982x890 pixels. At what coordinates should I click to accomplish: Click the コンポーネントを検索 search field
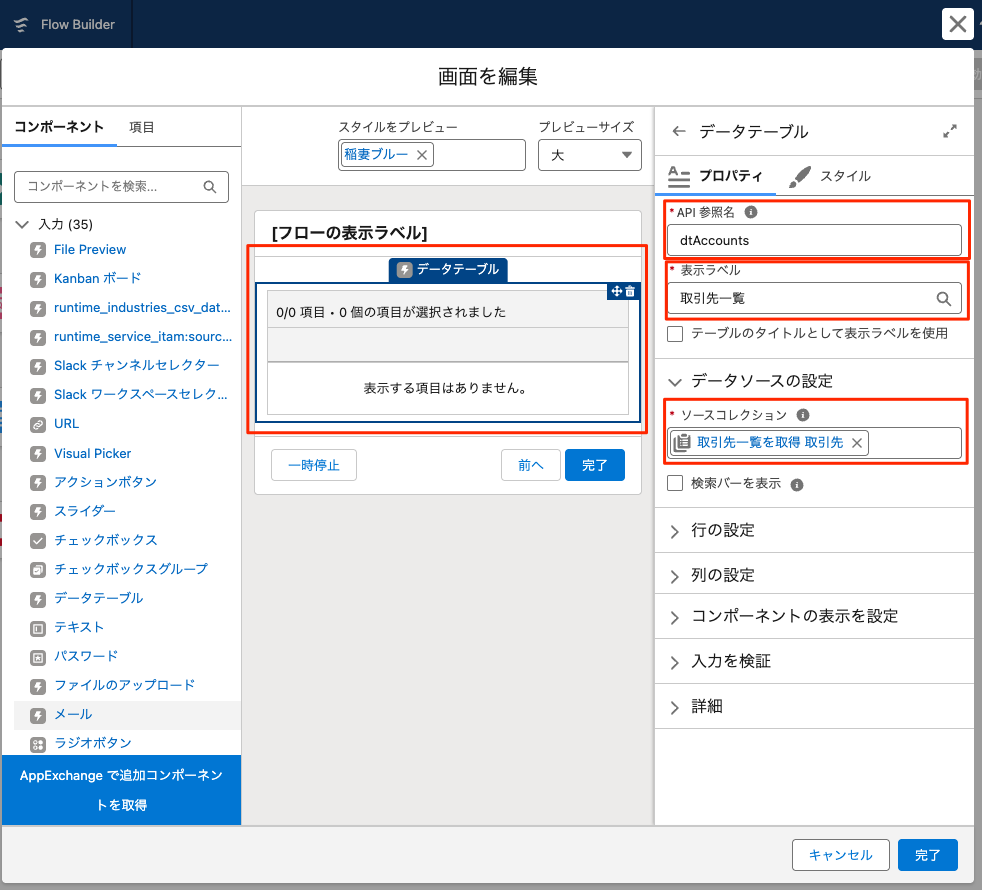point(112,186)
